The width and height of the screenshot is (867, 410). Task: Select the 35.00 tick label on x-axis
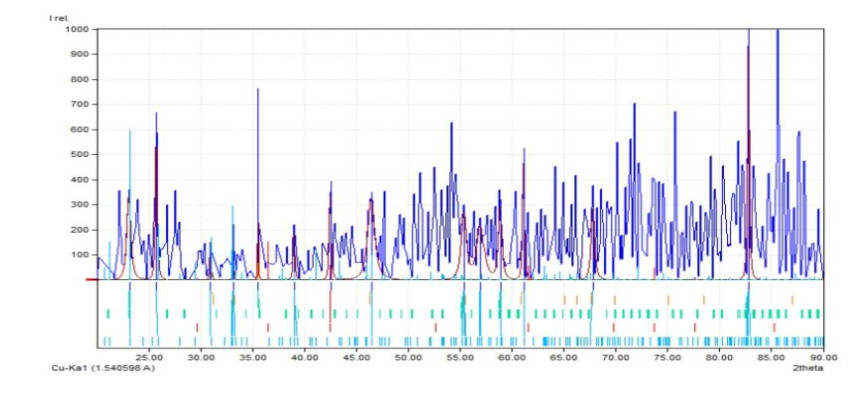pyautogui.click(x=253, y=357)
